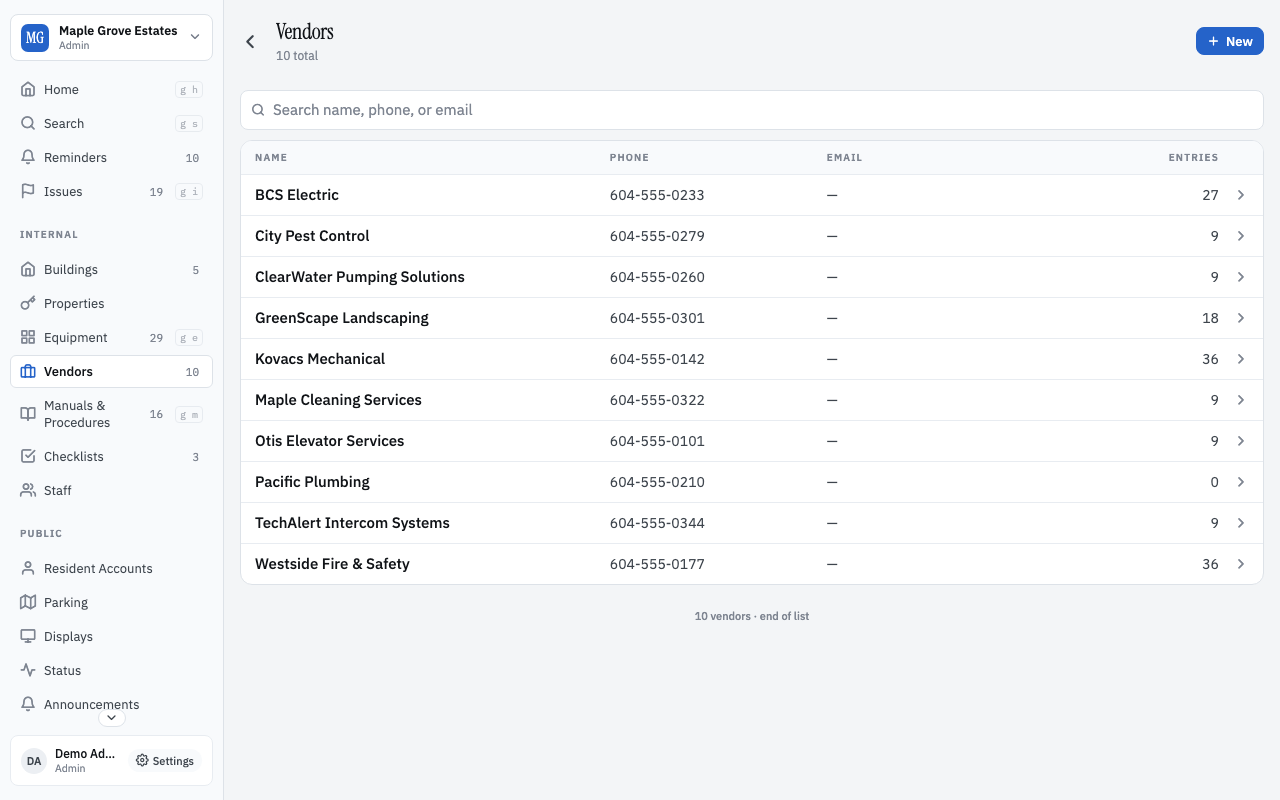Open Checklists section
Image resolution: width=1280 pixels, height=800 pixels.
click(111, 456)
